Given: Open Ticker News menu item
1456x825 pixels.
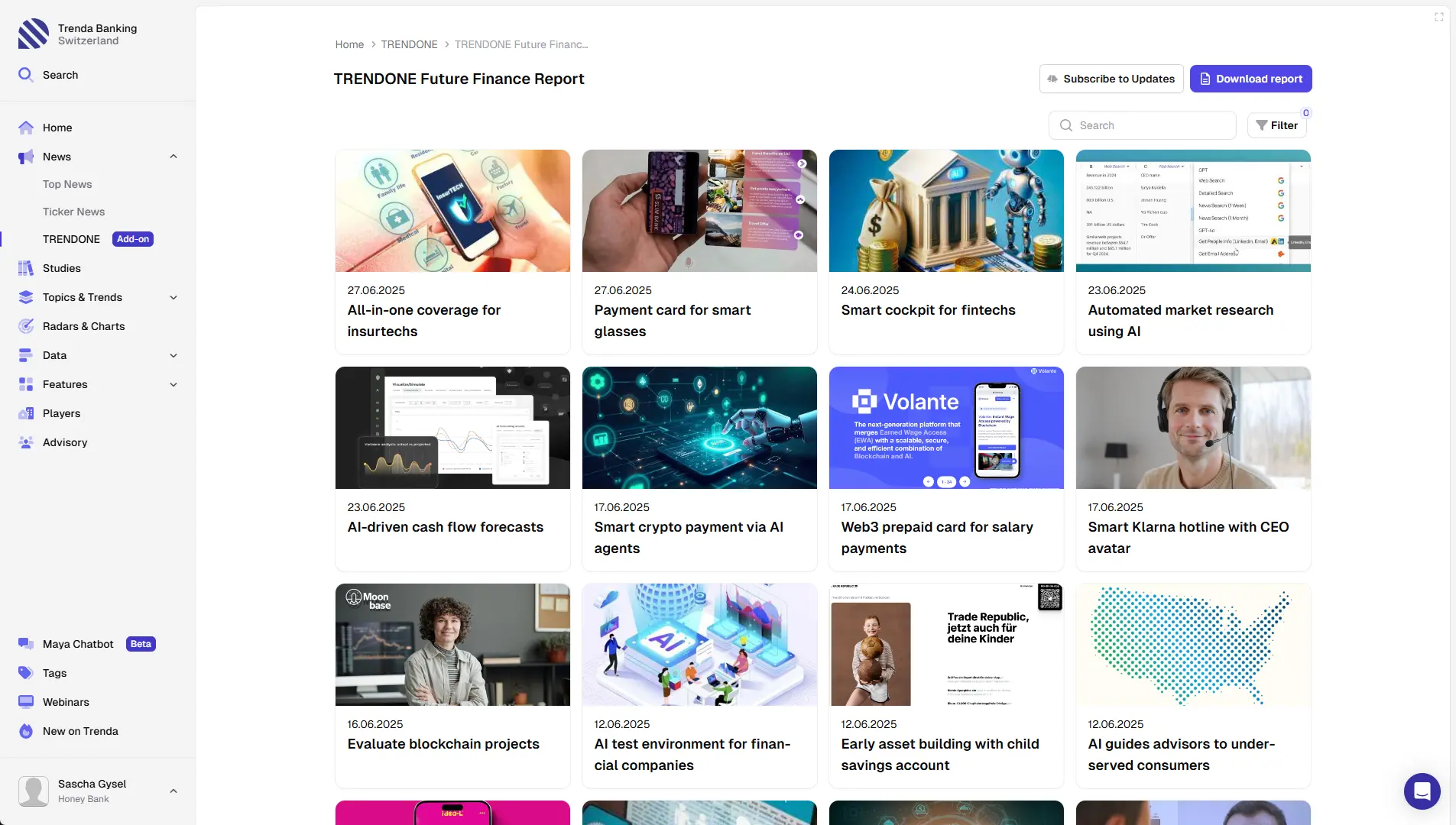Looking at the screenshot, I should click(x=73, y=212).
